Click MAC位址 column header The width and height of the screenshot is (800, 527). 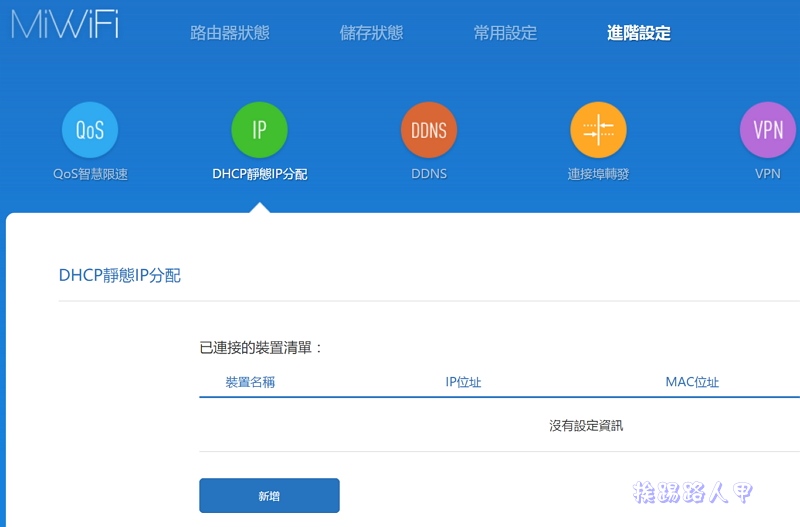[692, 382]
